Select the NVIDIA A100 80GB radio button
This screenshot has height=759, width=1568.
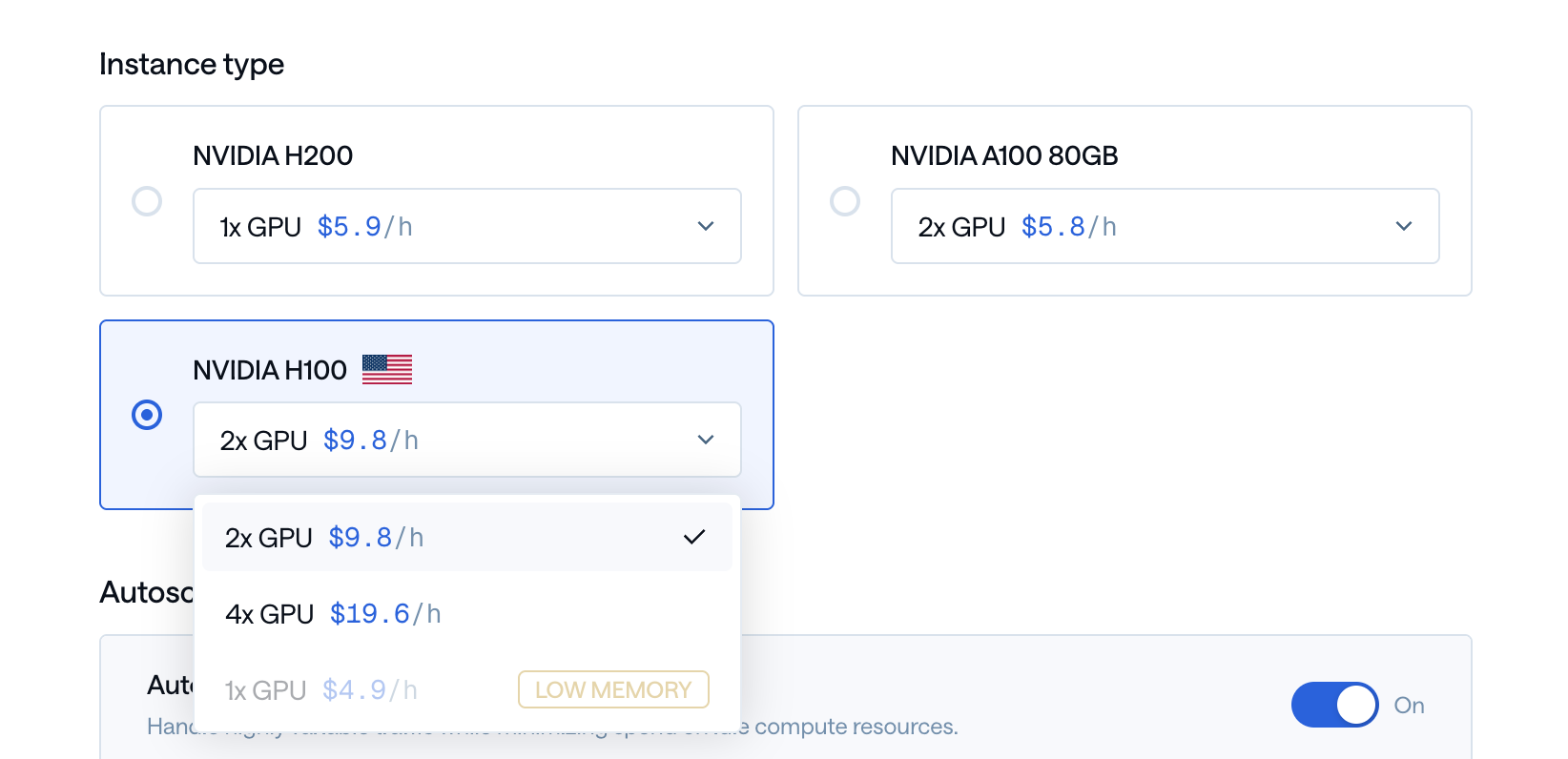coord(845,201)
